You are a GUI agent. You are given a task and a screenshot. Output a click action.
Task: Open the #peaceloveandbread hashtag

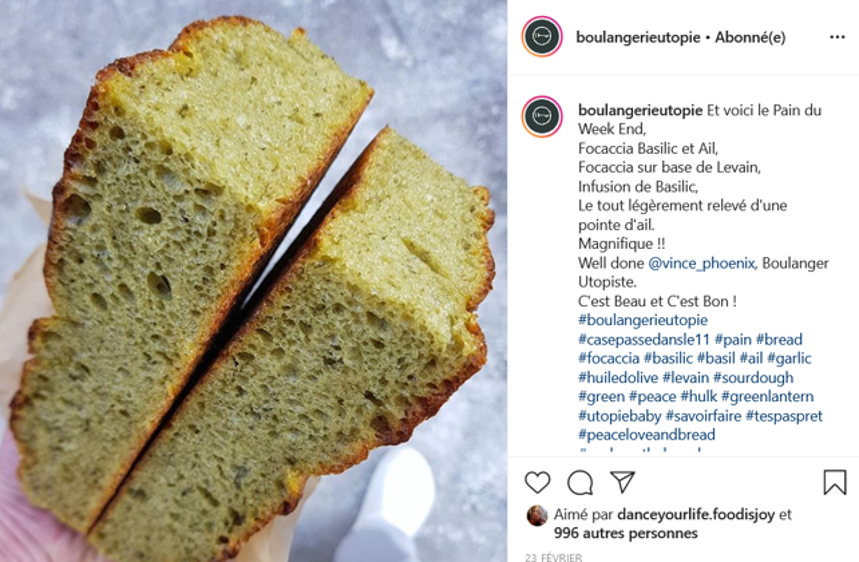coord(646,435)
